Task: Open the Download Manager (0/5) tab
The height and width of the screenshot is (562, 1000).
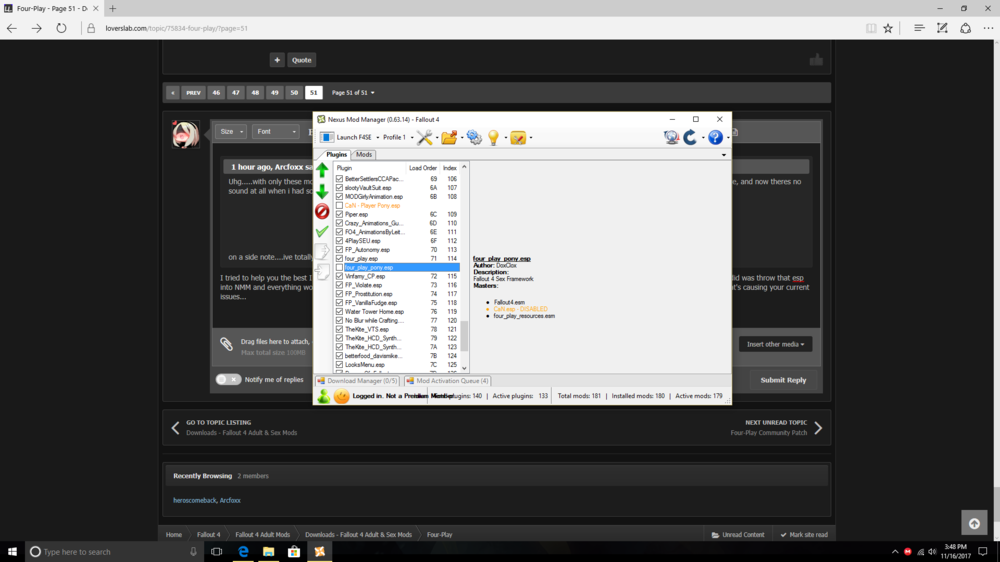Action: point(357,381)
